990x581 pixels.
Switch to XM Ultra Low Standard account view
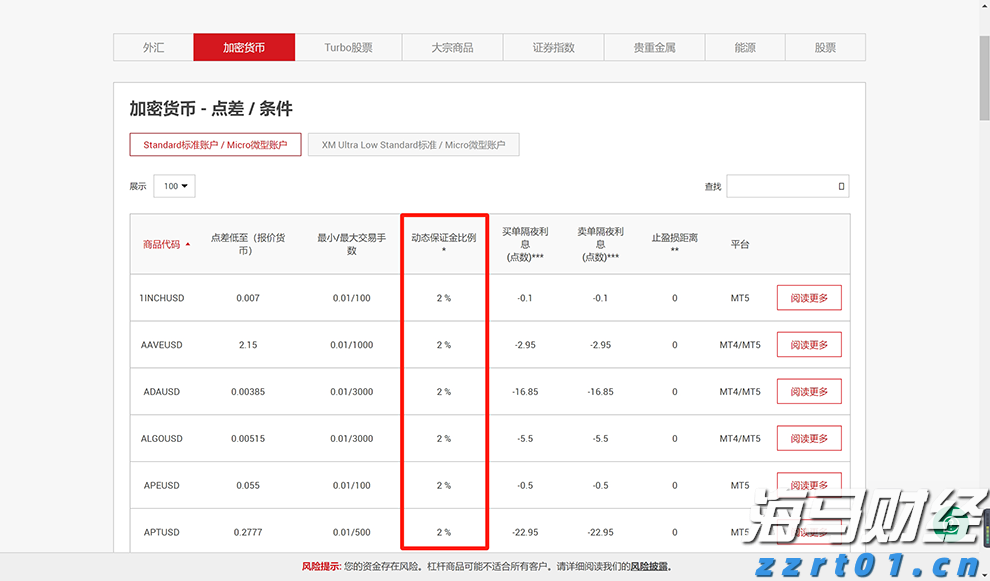(x=413, y=144)
